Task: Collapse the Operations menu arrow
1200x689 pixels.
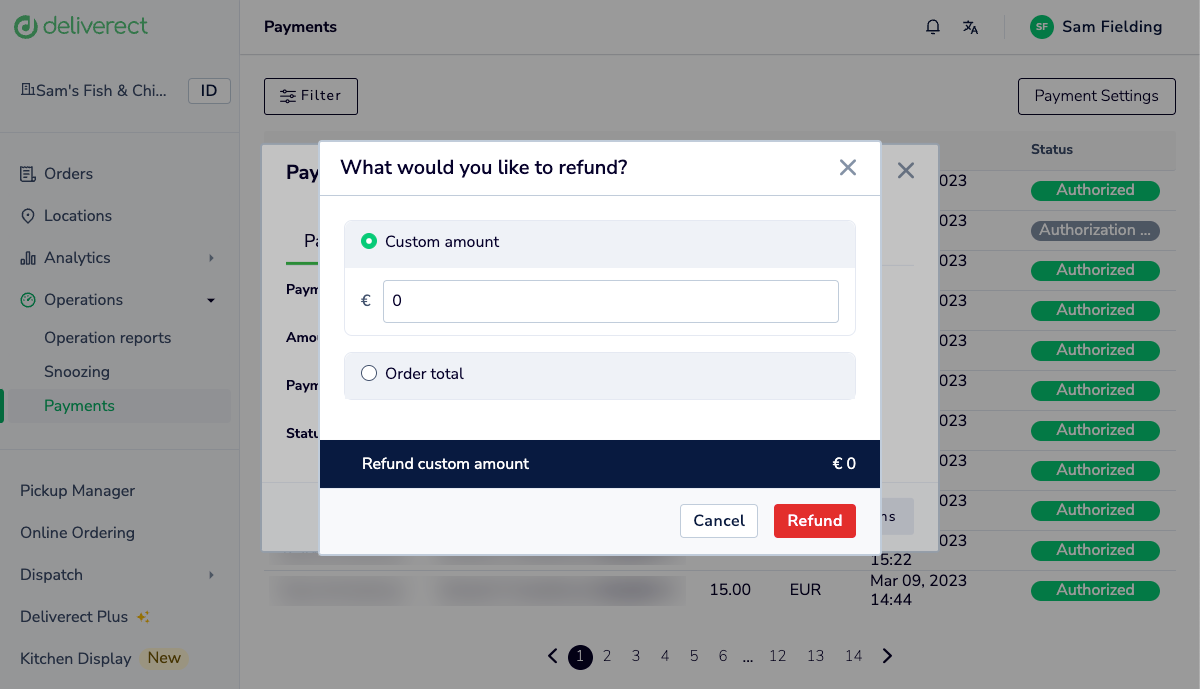Action: click(211, 300)
